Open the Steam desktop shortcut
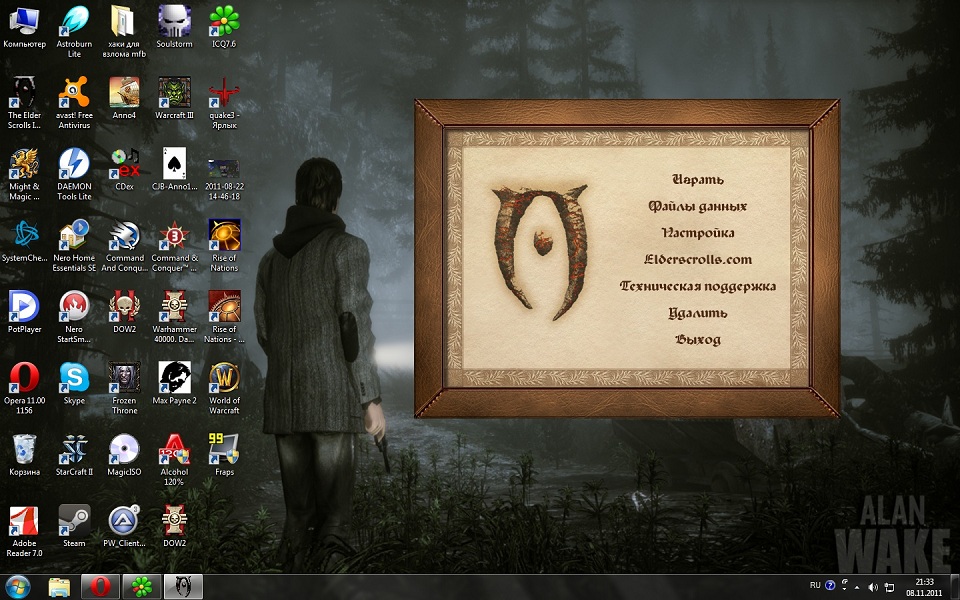This screenshot has width=960, height=600. point(74,522)
